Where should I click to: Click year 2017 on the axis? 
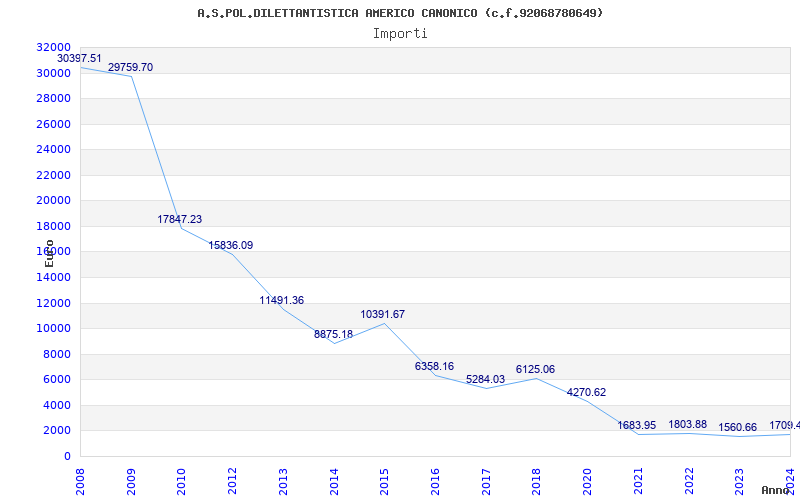coord(486,482)
